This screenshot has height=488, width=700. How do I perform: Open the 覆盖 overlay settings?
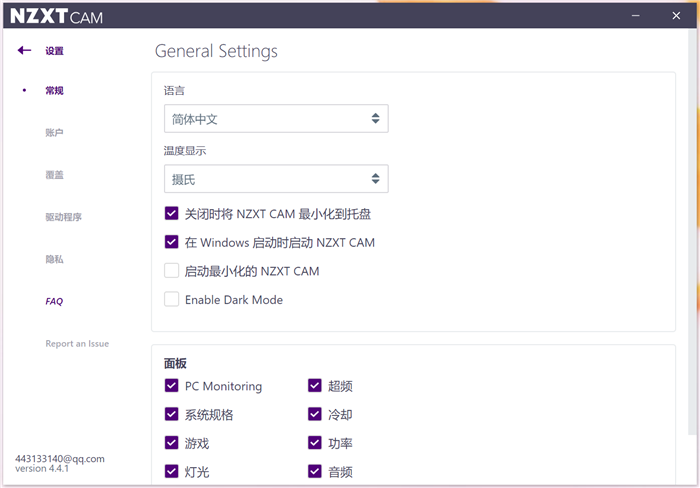(54, 175)
